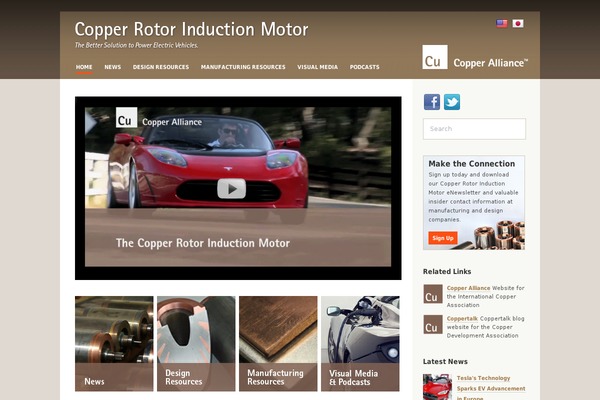Image resolution: width=600 pixels, height=400 pixels.
Task: Play the Copper Rotor Induction Motor video
Action: (x=232, y=188)
